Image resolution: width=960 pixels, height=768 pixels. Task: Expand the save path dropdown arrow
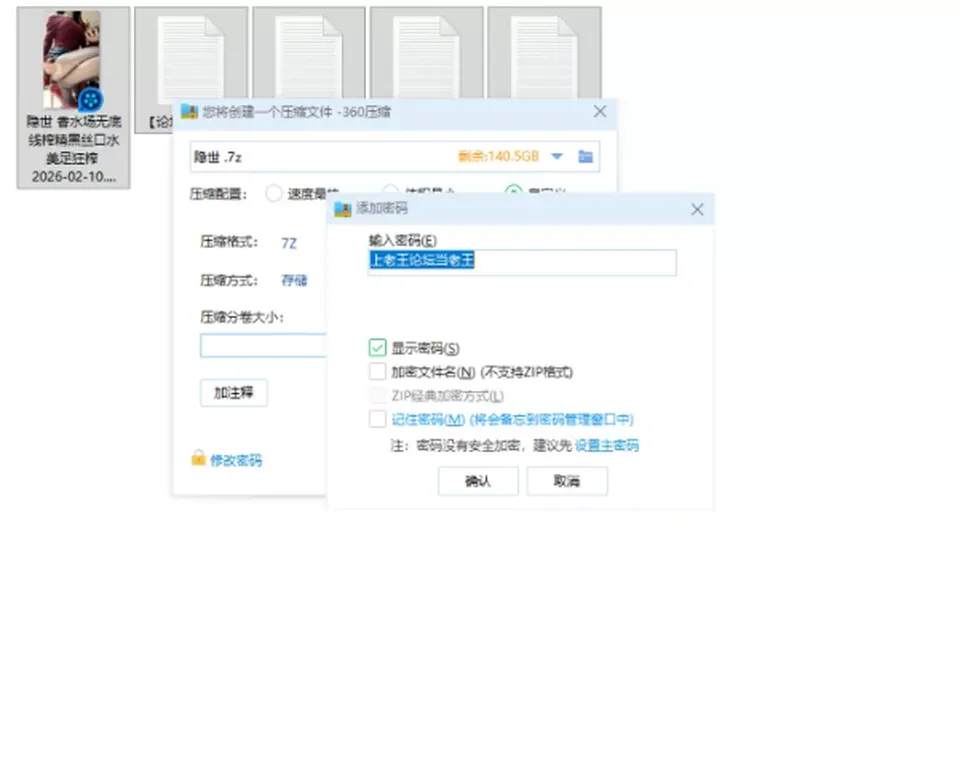557,157
